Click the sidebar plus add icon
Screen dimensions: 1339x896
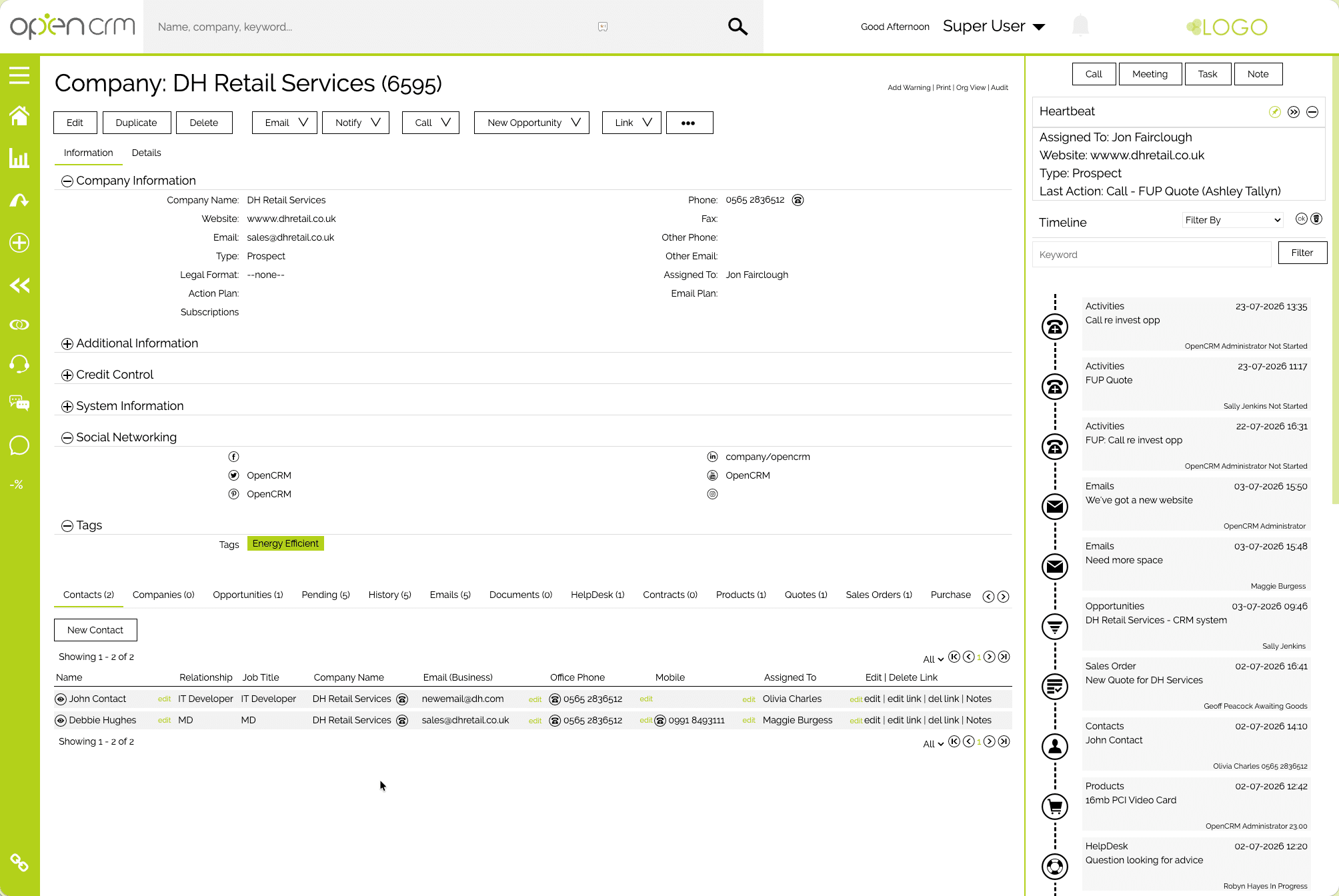pyautogui.click(x=19, y=243)
